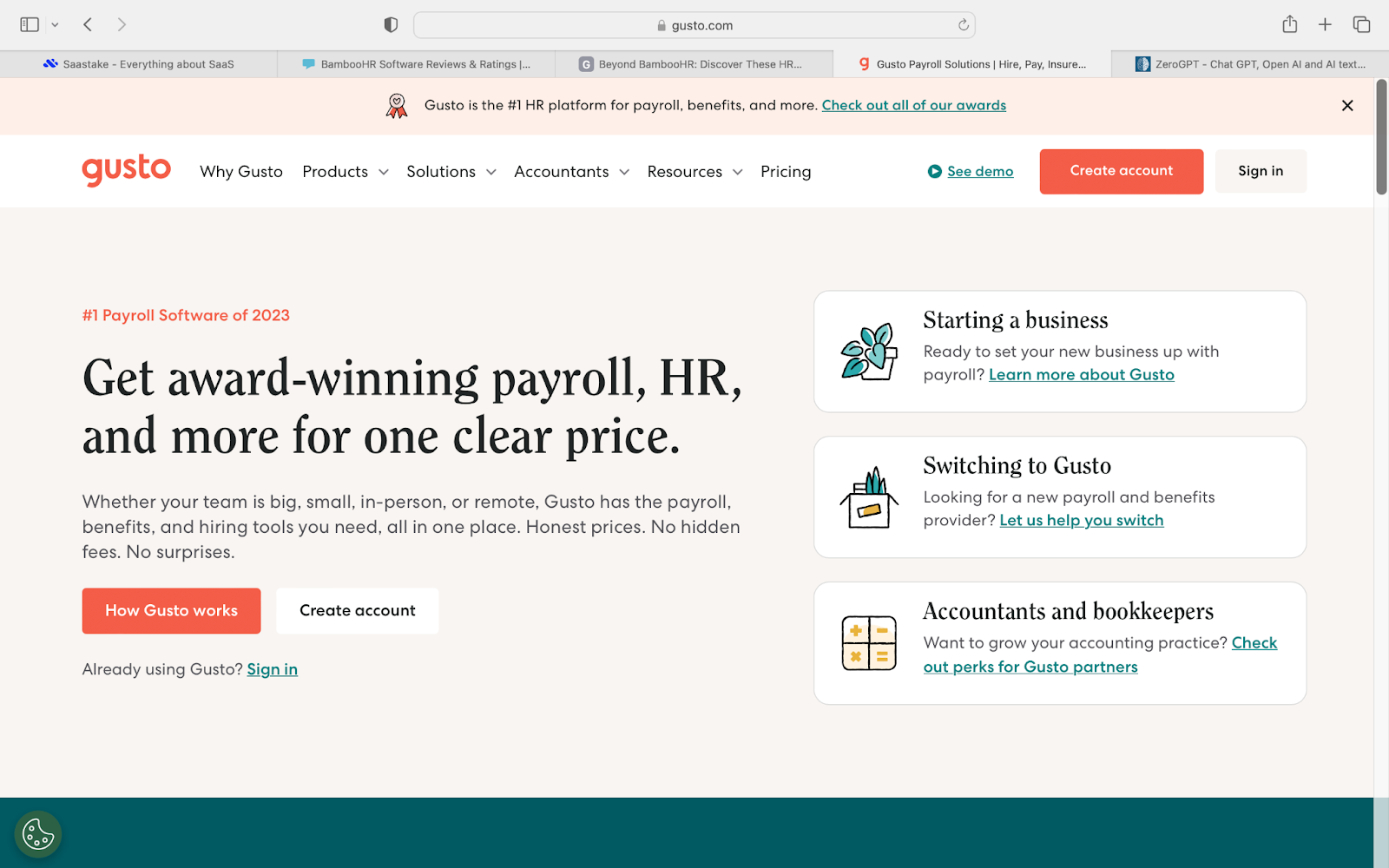
Task: Switch to the ZeroGPT tab
Action: [1250, 64]
